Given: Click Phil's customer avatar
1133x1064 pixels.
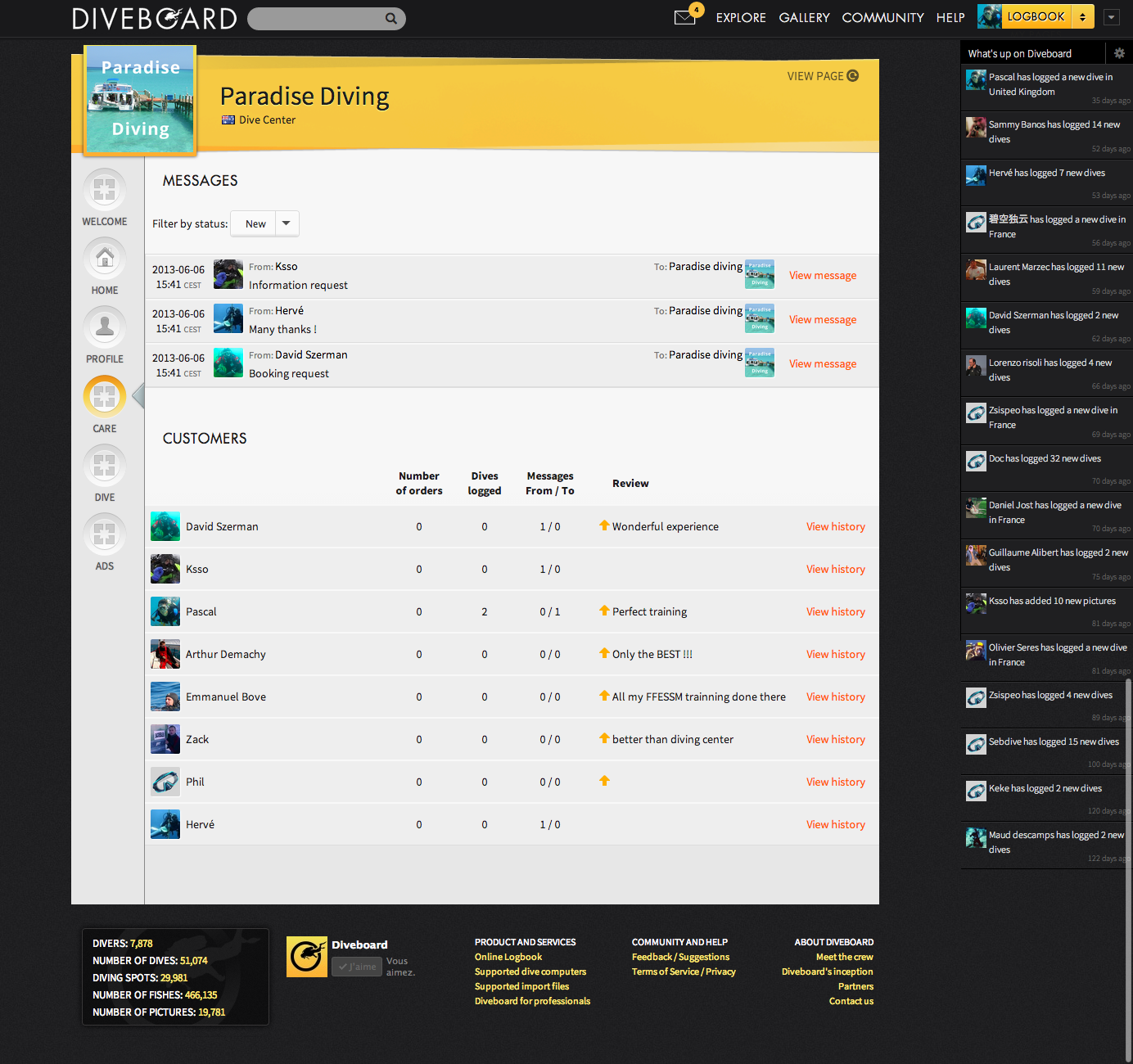Looking at the screenshot, I should pyautogui.click(x=165, y=782).
